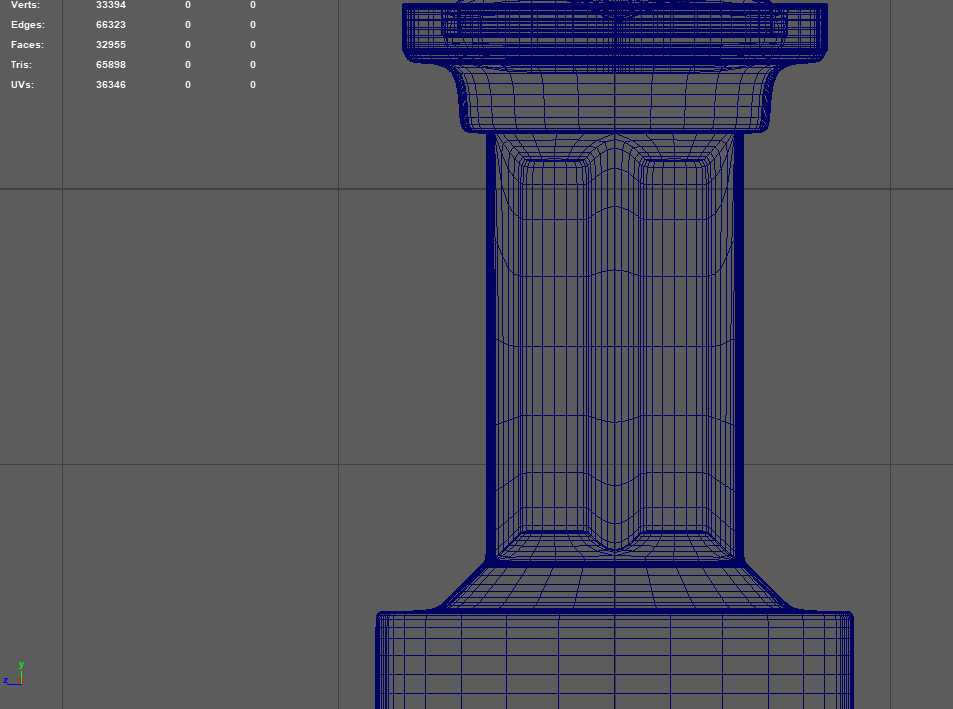The height and width of the screenshot is (709, 953).
Task: Click the XYZ axis orientation gizmo
Action: click(16, 674)
